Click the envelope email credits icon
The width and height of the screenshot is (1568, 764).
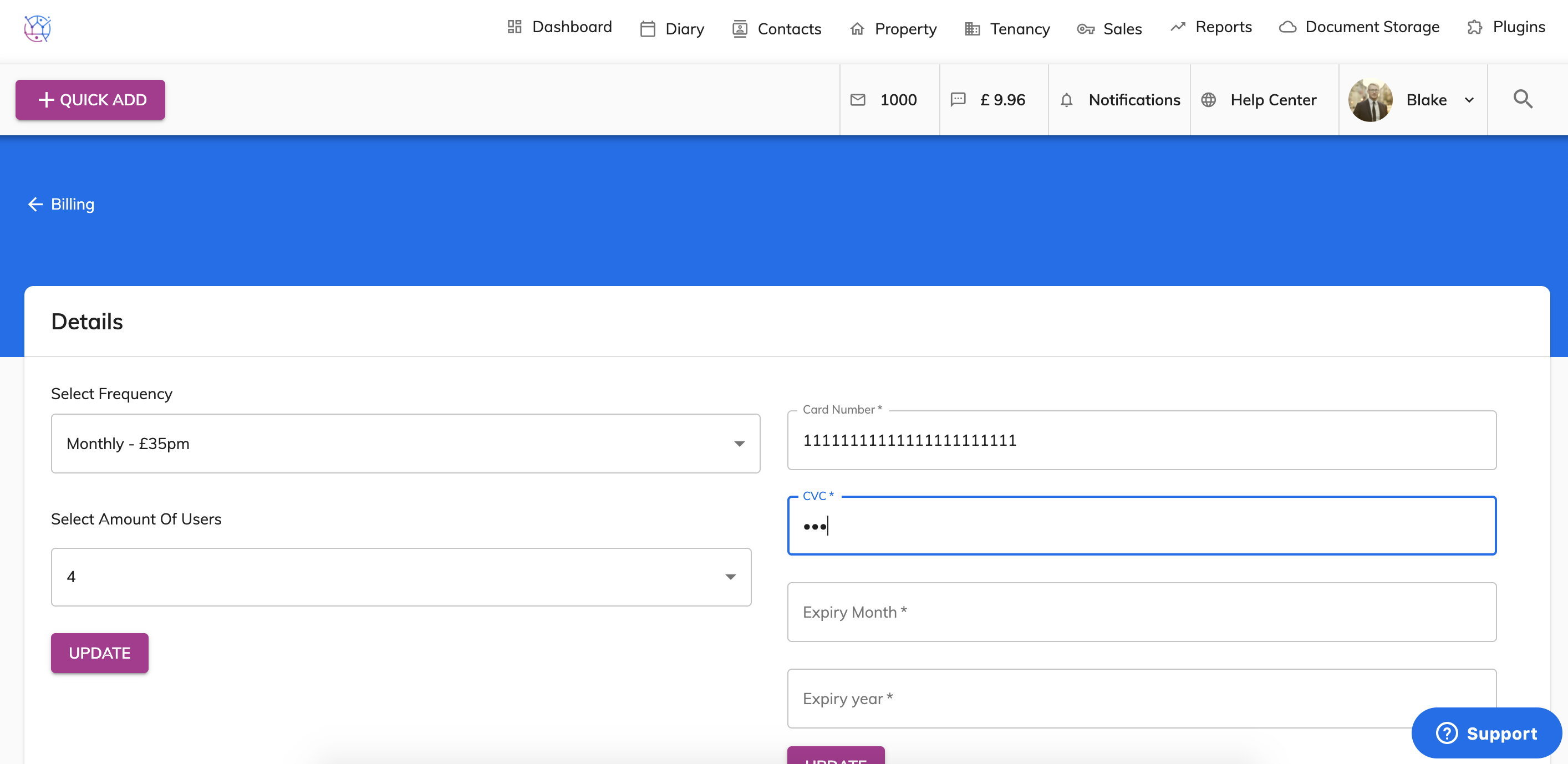858,100
